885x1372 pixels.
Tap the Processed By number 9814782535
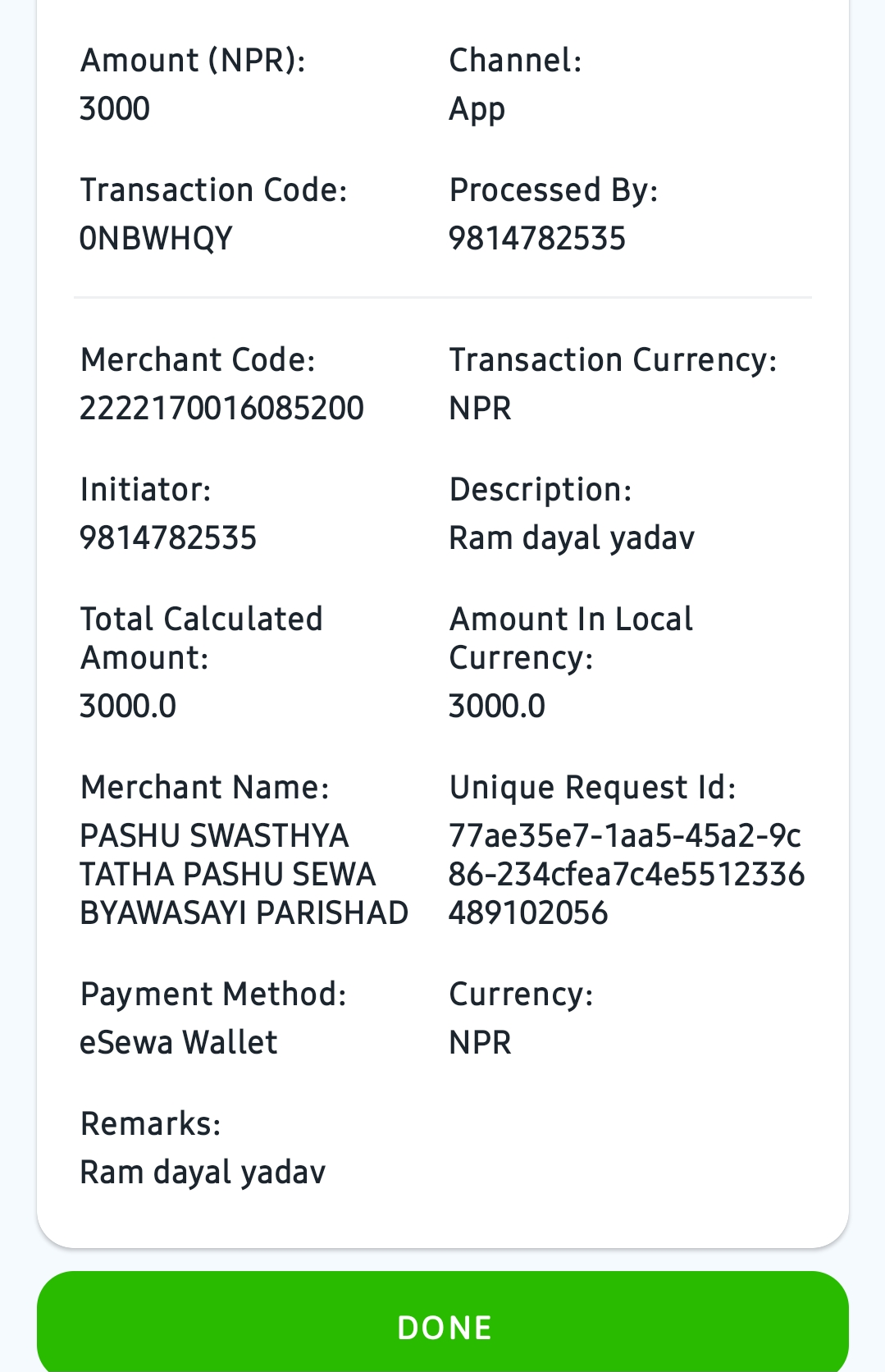[537, 239]
